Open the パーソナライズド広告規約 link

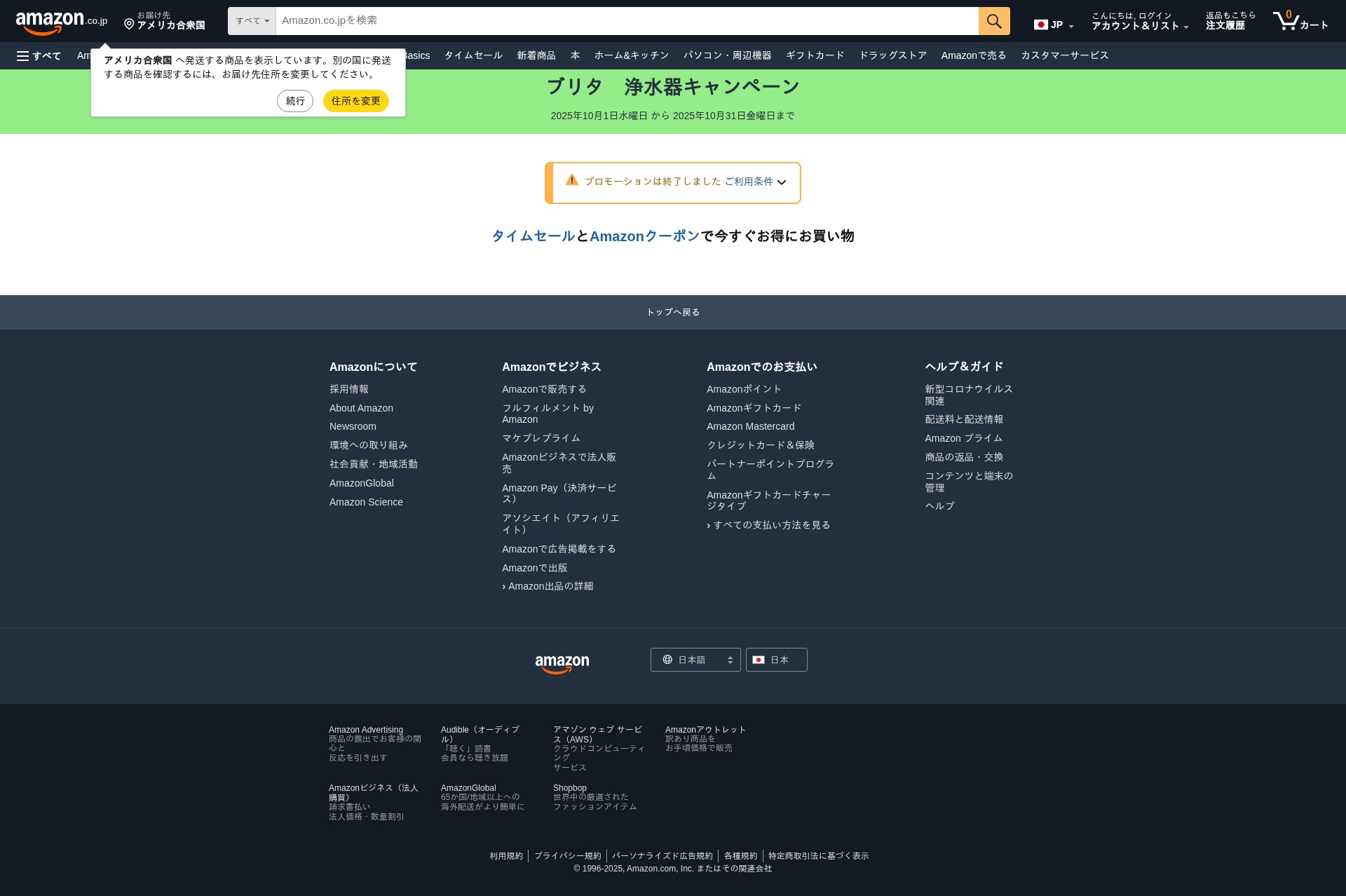[x=662, y=856]
